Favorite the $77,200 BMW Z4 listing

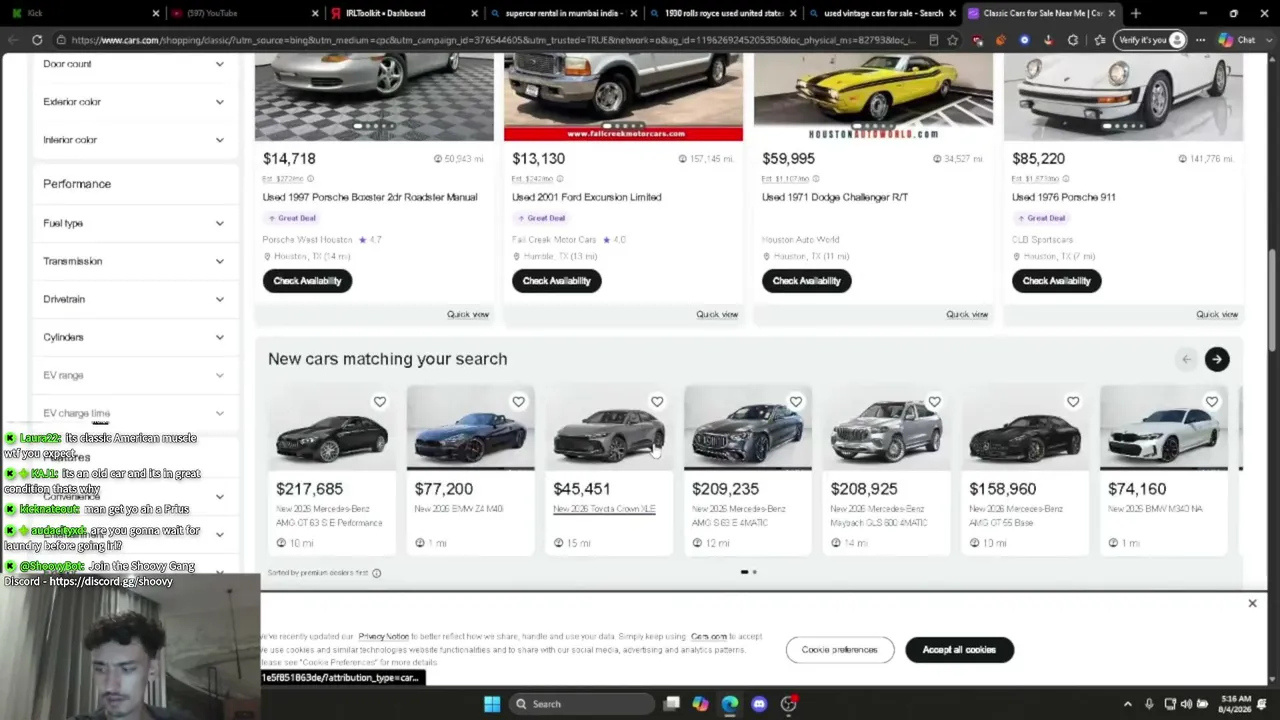tap(518, 402)
